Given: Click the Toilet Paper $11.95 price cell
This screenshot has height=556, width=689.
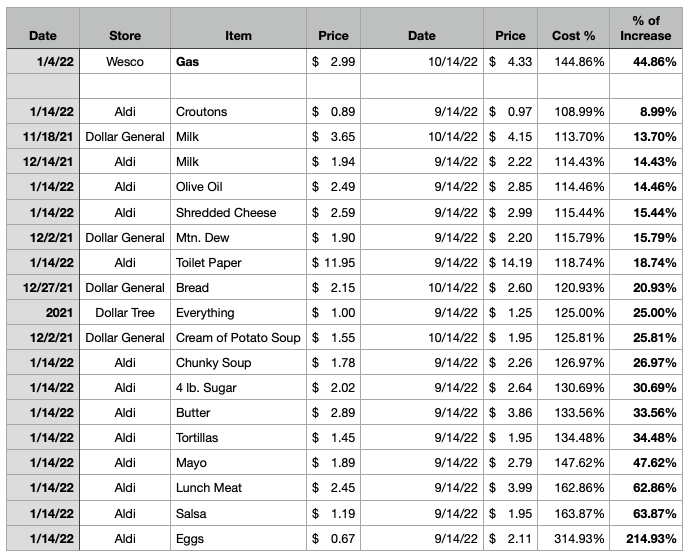Looking at the screenshot, I should tap(333, 262).
